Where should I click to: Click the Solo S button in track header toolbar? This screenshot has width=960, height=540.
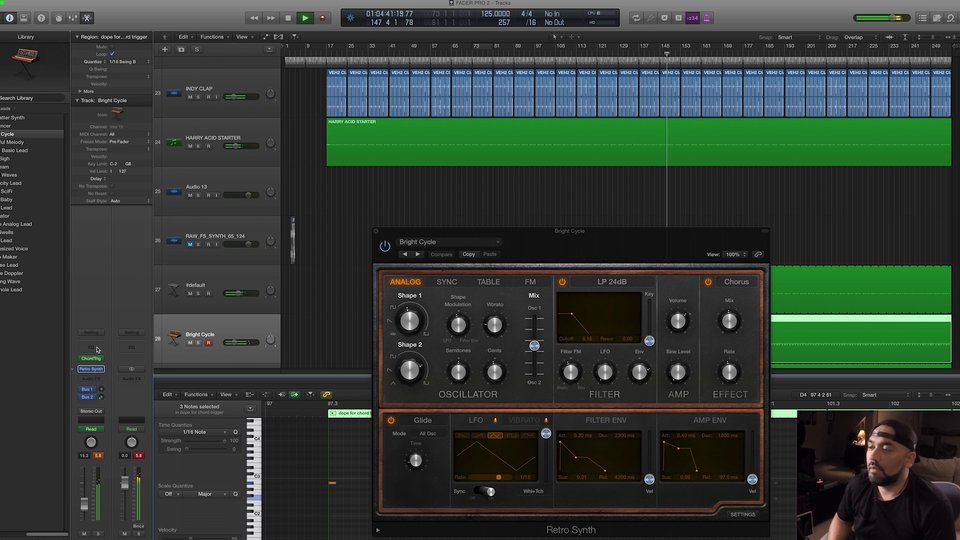(197, 49)
